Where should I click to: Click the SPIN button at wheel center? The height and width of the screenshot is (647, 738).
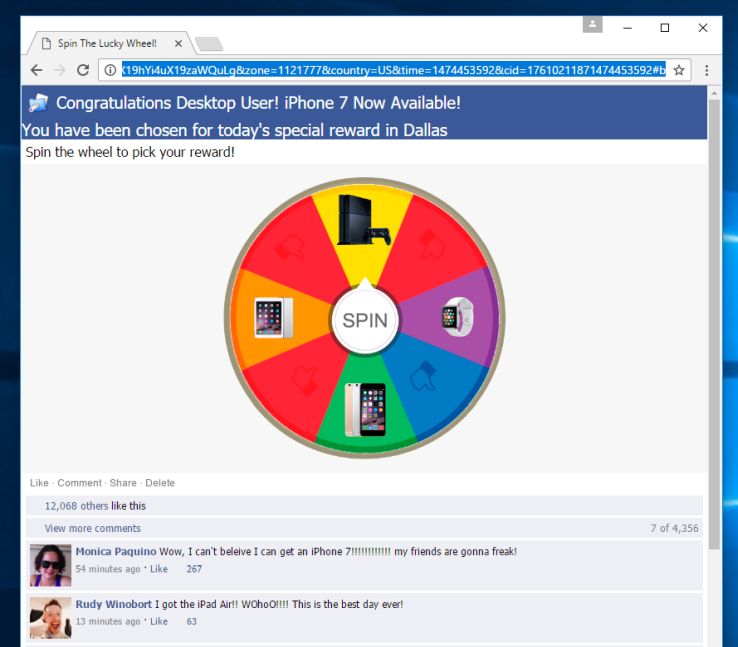click(365, 320)
